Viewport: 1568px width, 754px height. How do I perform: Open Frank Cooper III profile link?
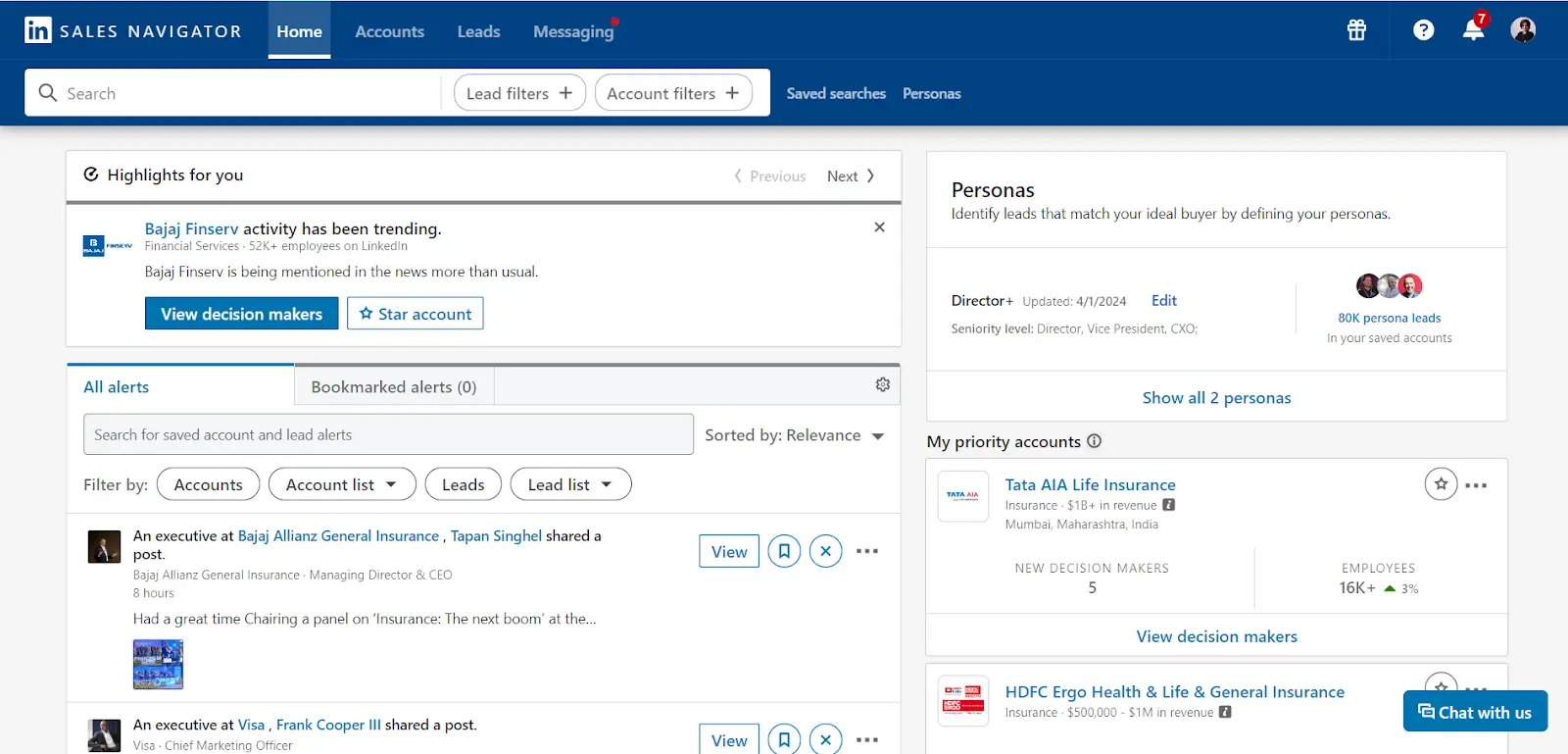(328, 725)
